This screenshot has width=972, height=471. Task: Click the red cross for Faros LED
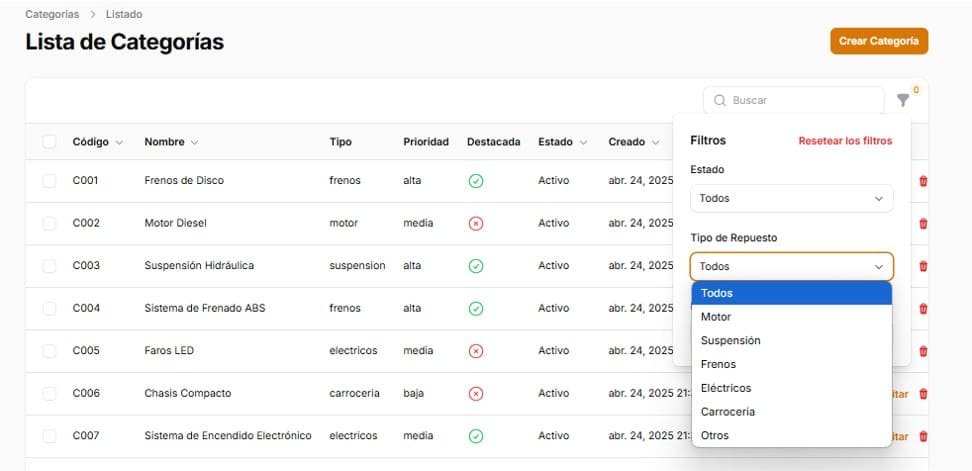click(475, 351)
